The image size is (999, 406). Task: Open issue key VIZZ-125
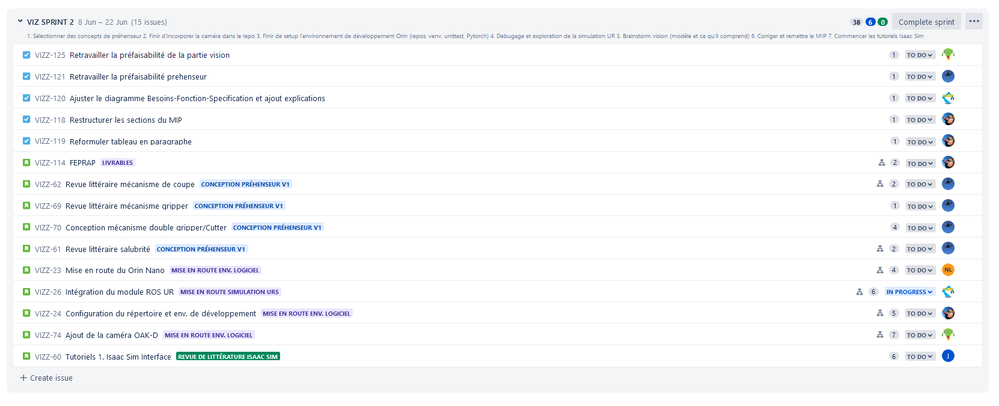(50, 55)
